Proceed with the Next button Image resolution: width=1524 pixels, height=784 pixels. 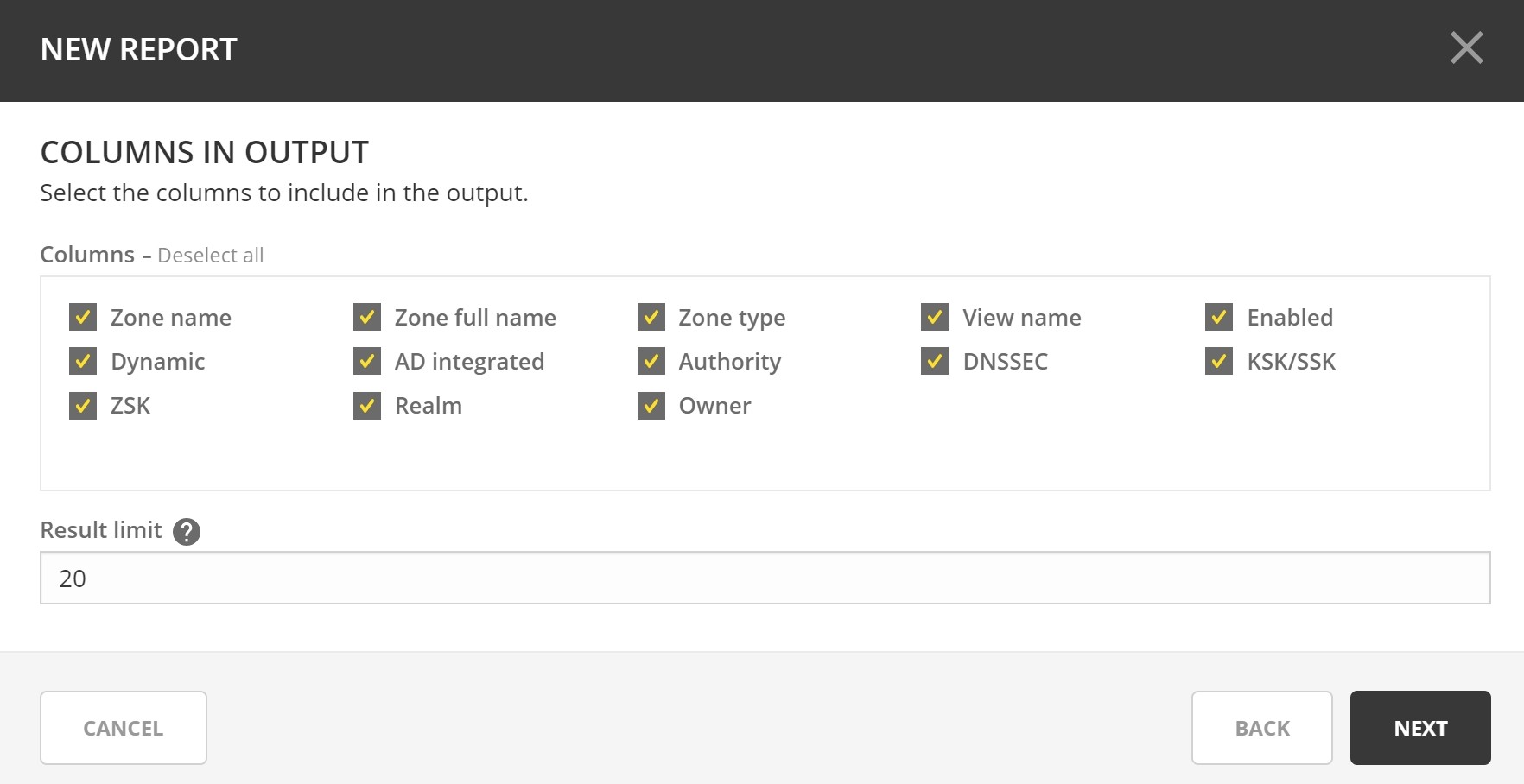[x=1420, y=728]
